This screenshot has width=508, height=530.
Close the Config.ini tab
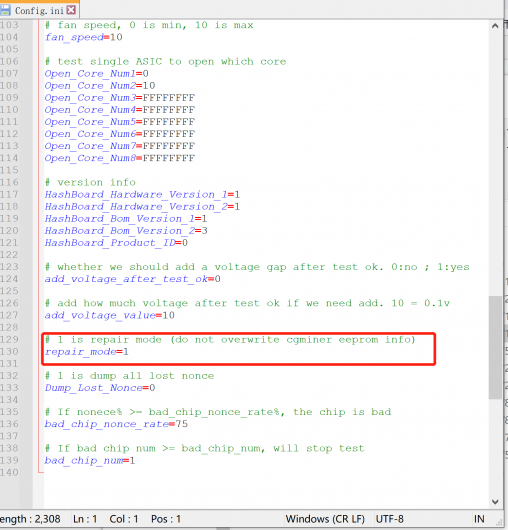71,10
